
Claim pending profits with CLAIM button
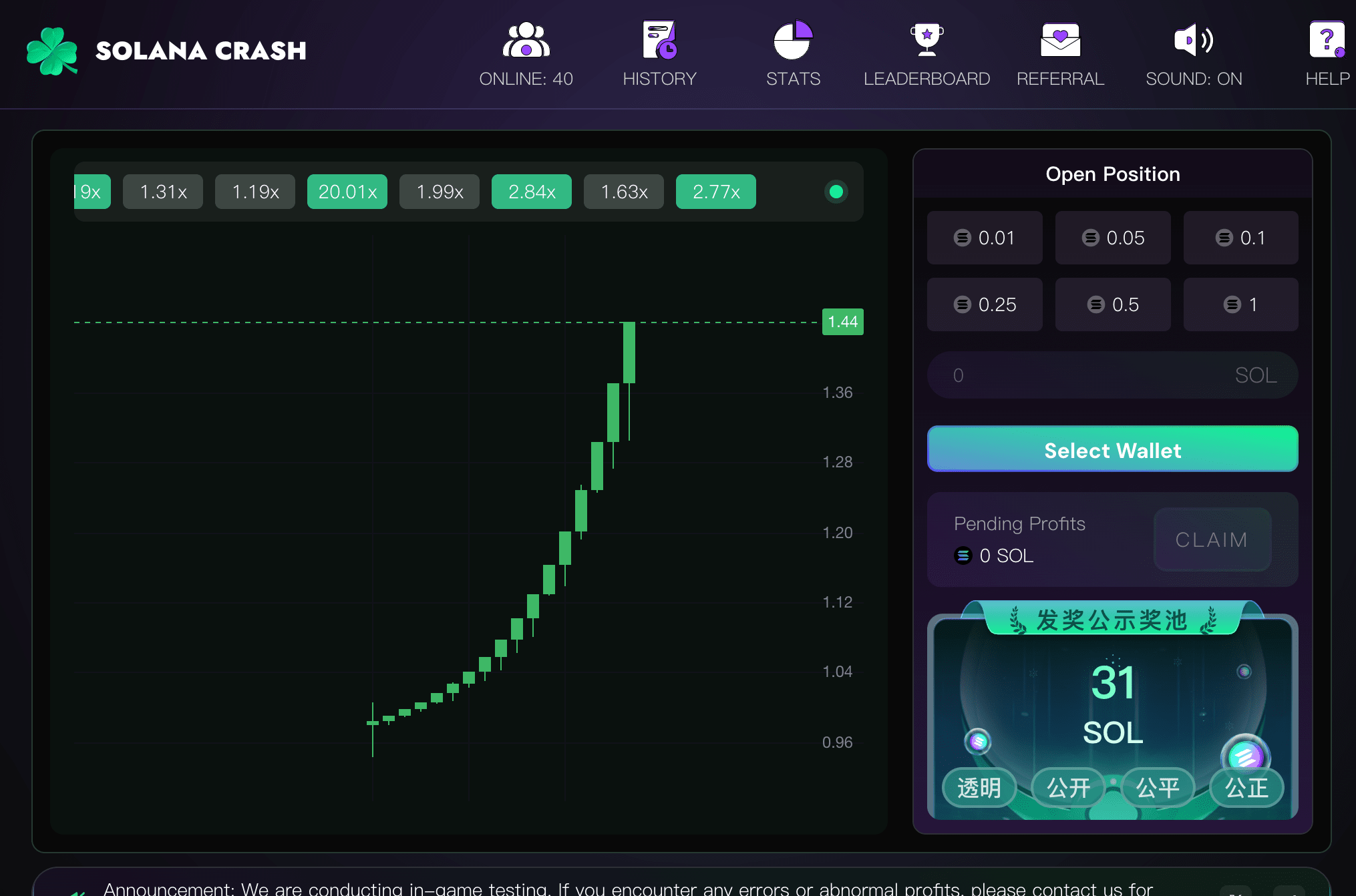tap(1212, 539)
